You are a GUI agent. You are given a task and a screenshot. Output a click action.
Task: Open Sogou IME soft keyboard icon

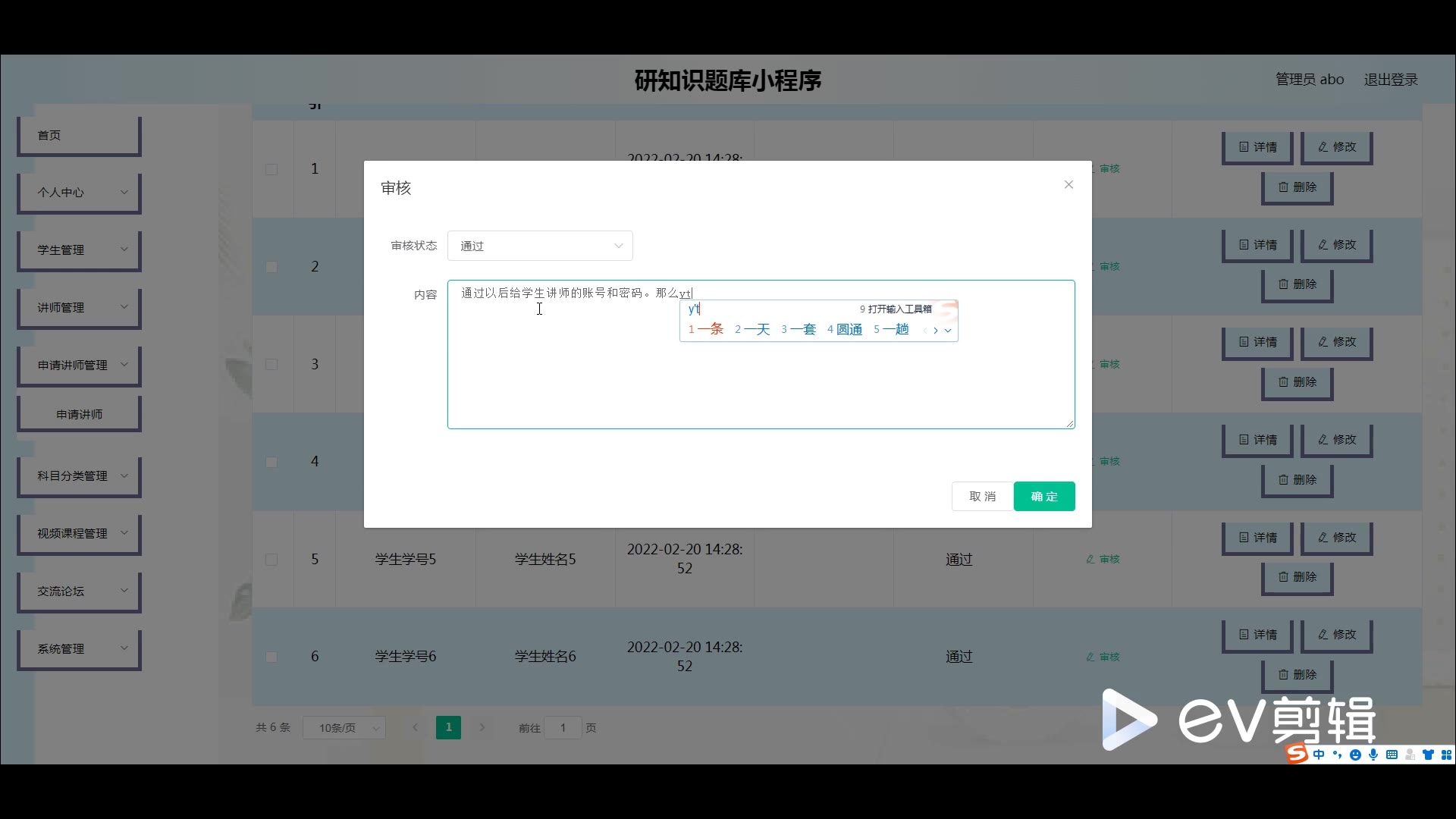click(x=1392, y=755)
